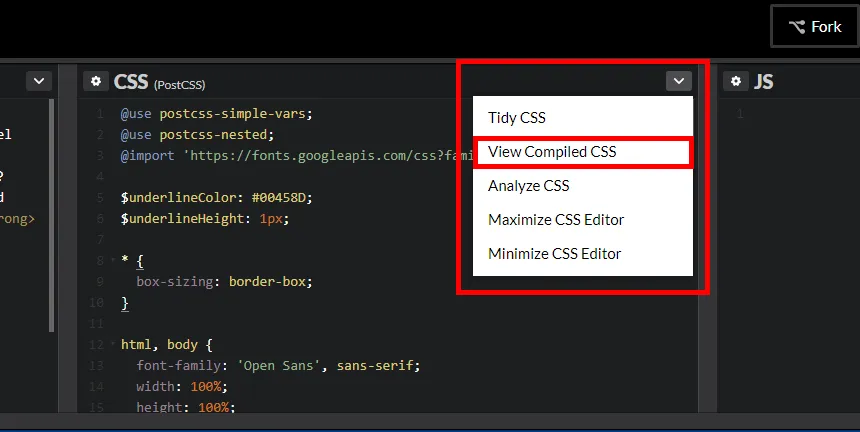The image size is (860, 432).
Task: Click the Fork button
Action: point(815,26)
